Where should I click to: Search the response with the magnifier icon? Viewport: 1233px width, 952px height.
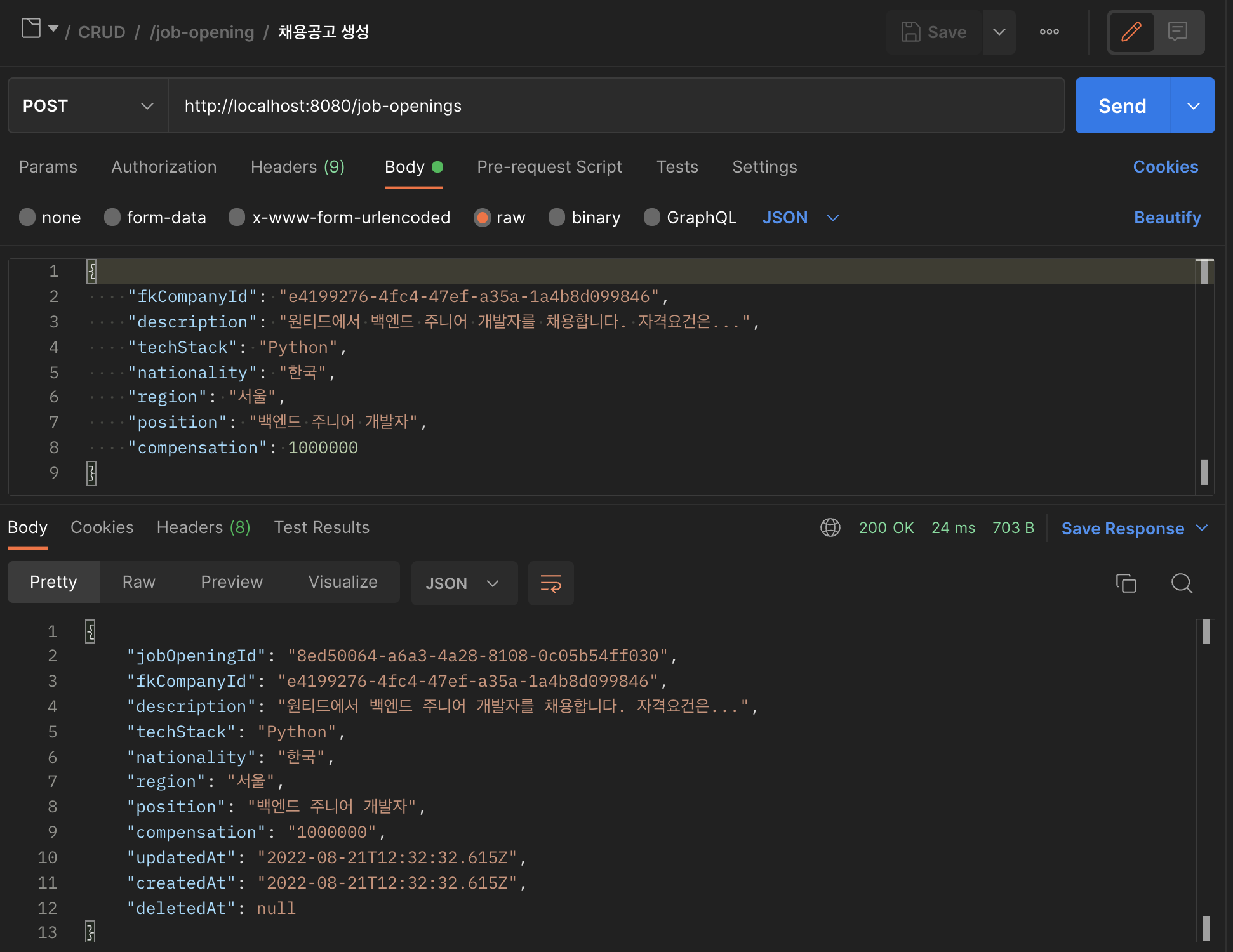[1182, 583]
